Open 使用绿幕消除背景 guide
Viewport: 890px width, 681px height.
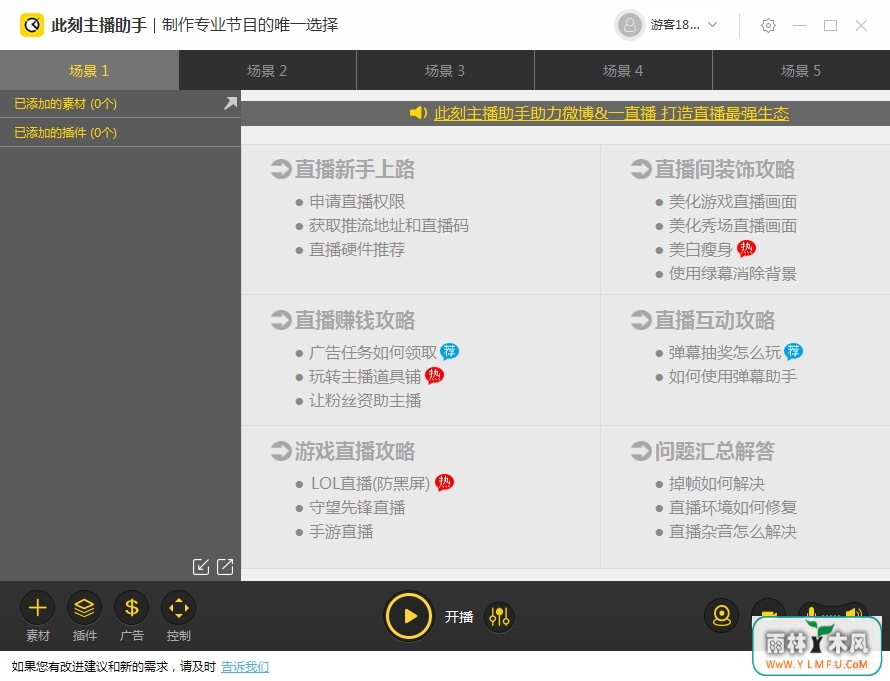click(733, 273)
